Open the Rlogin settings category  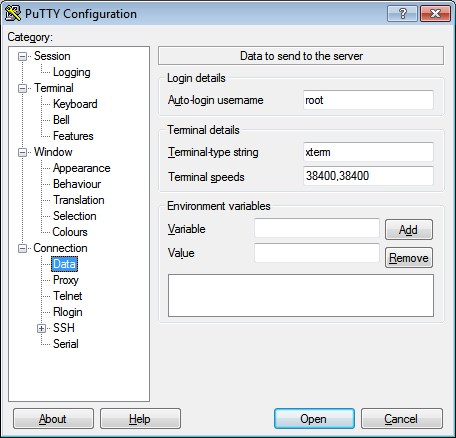[x=68, y=312]
